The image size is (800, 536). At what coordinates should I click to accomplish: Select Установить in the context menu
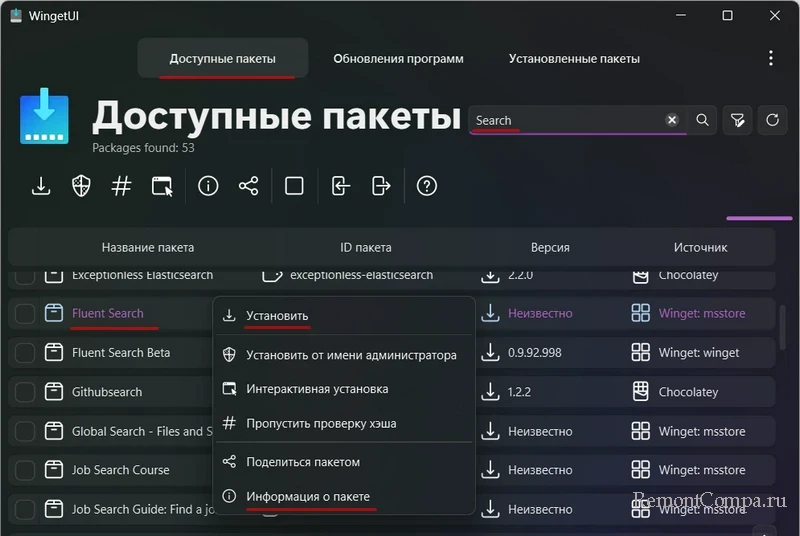pos(277,316)
